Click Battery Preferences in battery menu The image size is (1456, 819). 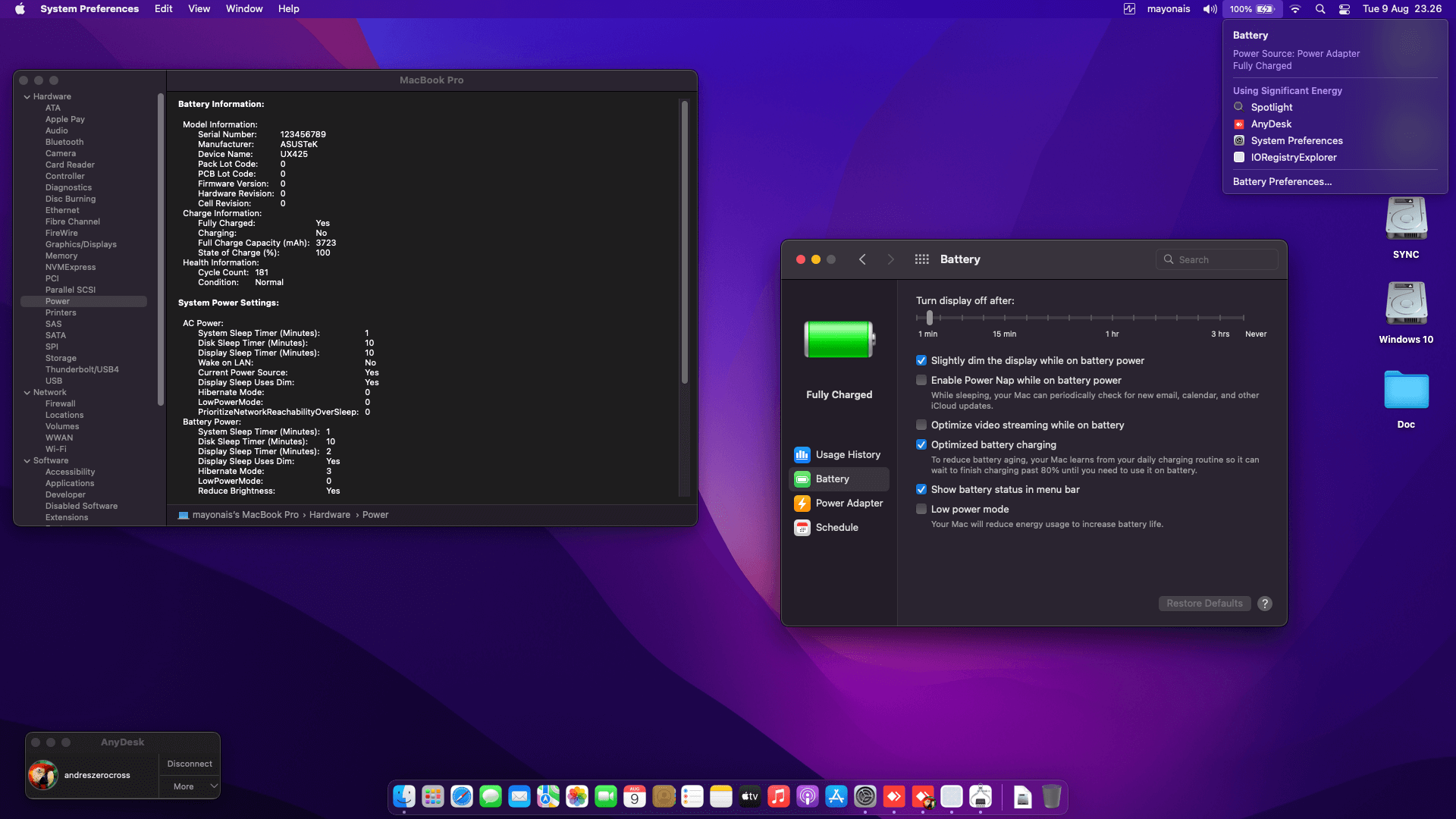(1282, 182)
